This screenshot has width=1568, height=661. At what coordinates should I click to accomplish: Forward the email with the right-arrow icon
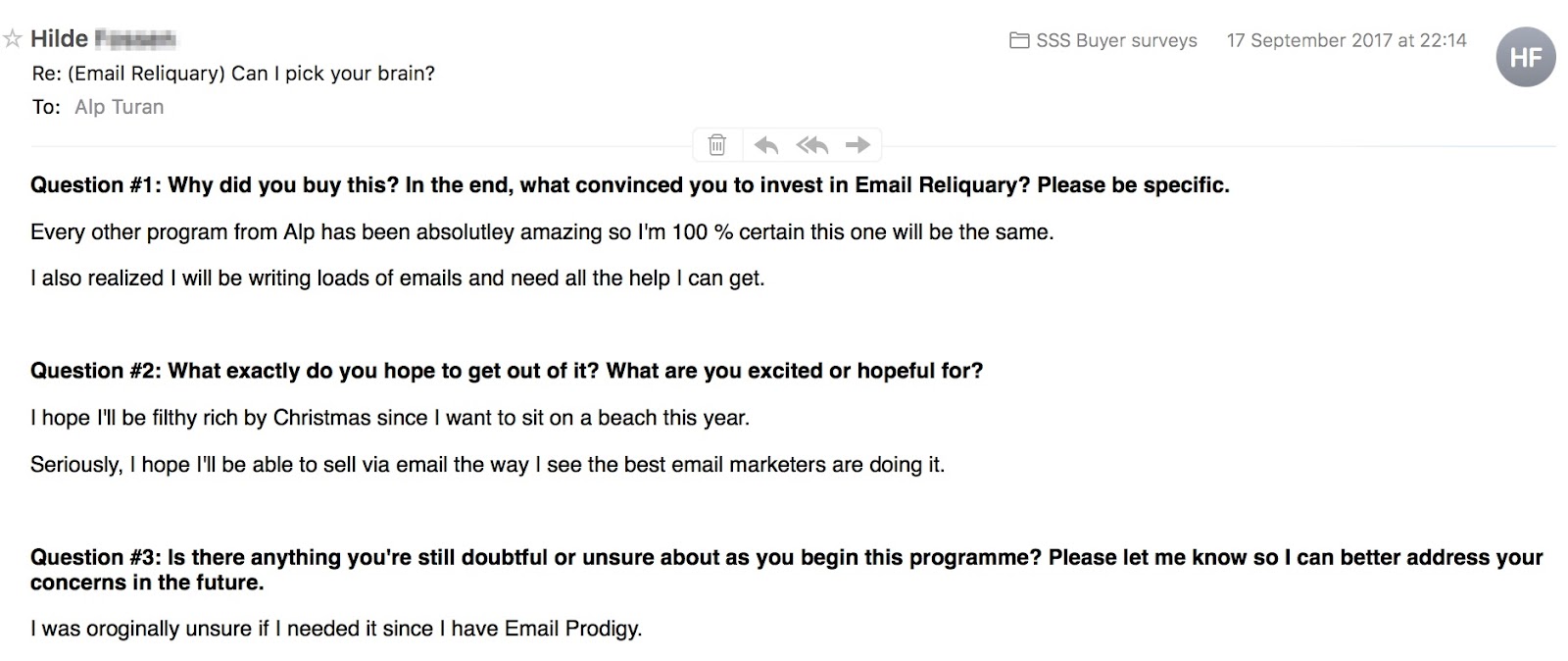[x=857, y=145]
